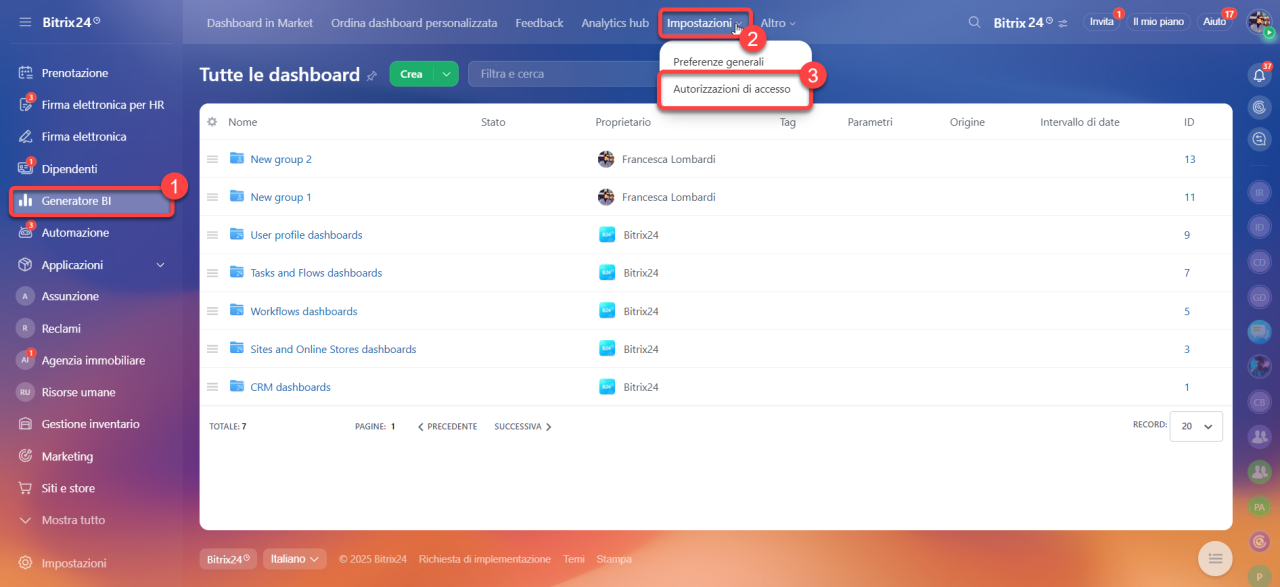The image size is (1280, 587).
Task: Click the Applicazioni cube icon
Action: tap(25, 265)
